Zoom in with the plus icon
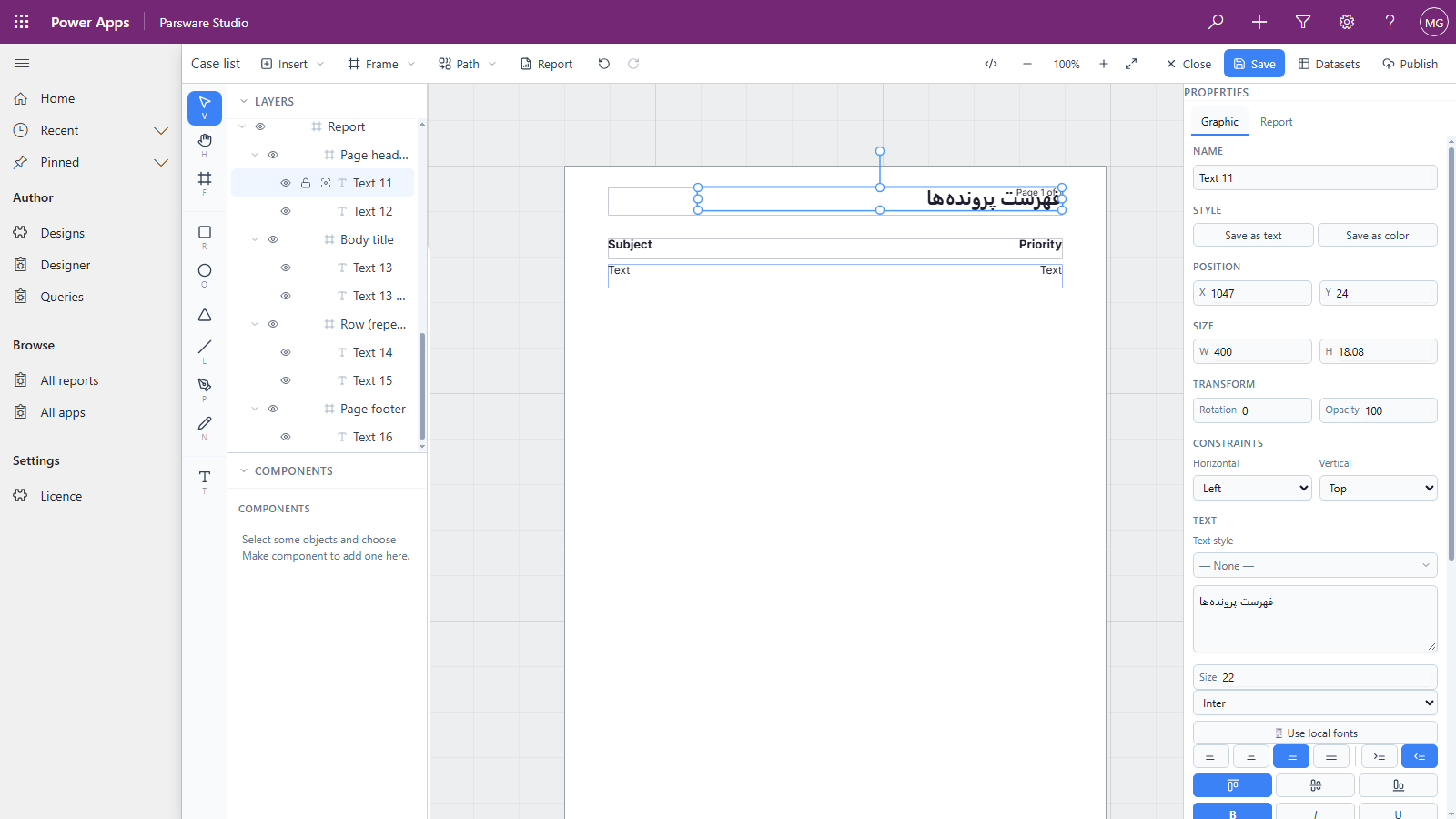 [1104, 64]
